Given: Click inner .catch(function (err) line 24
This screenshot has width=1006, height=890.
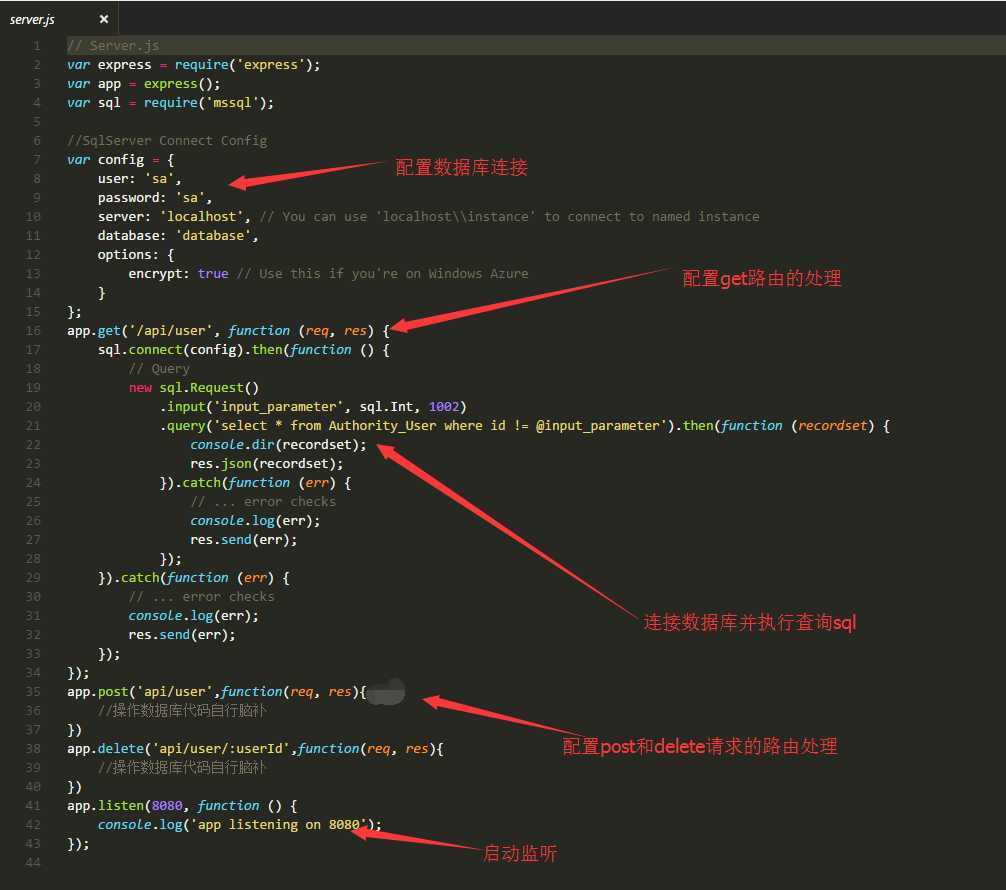Looking at the screenshot, I should point(255,483).
